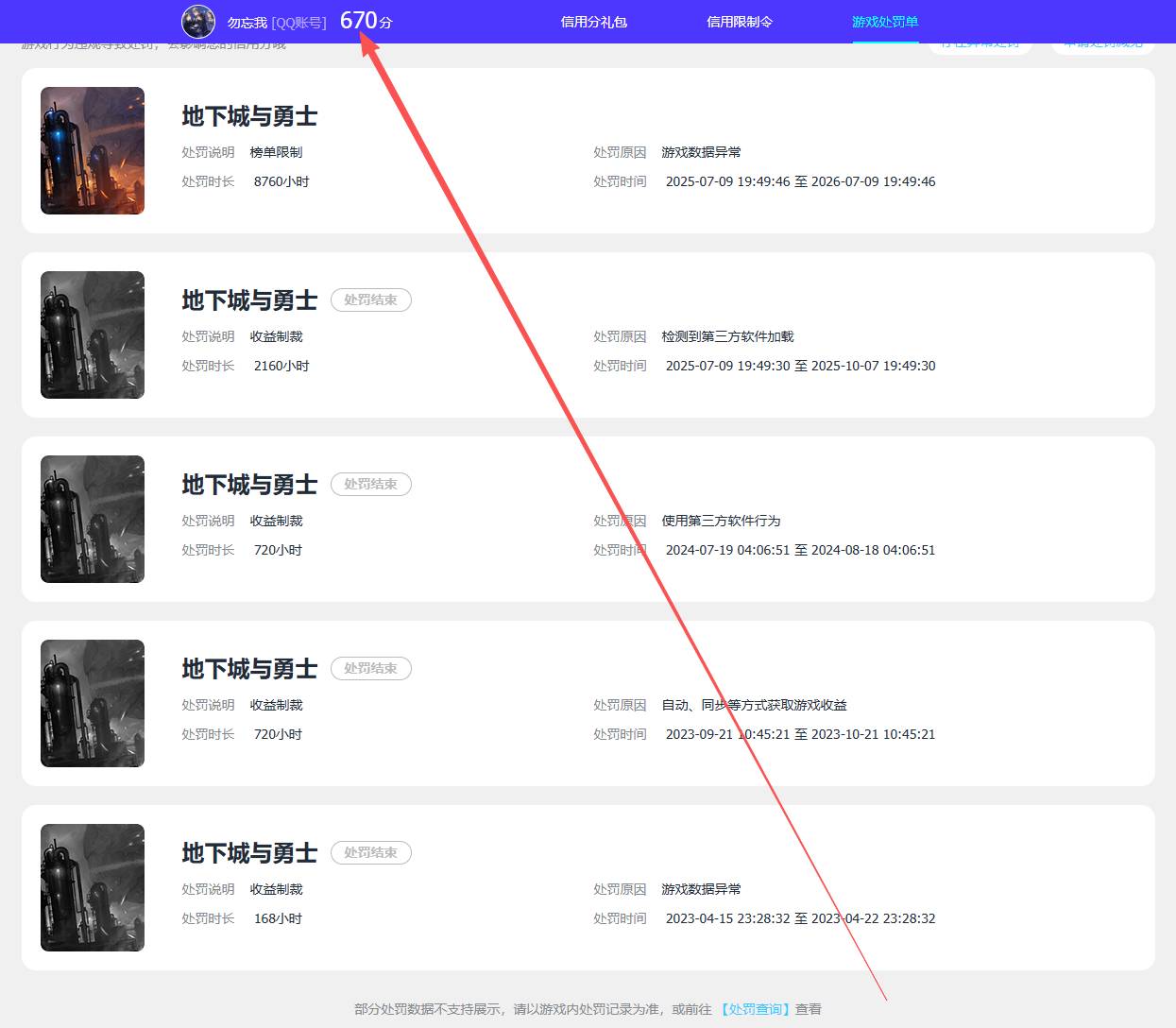
Task: Click the user avatar in the header
Action: pyautogui.click(x=198, y=21)
